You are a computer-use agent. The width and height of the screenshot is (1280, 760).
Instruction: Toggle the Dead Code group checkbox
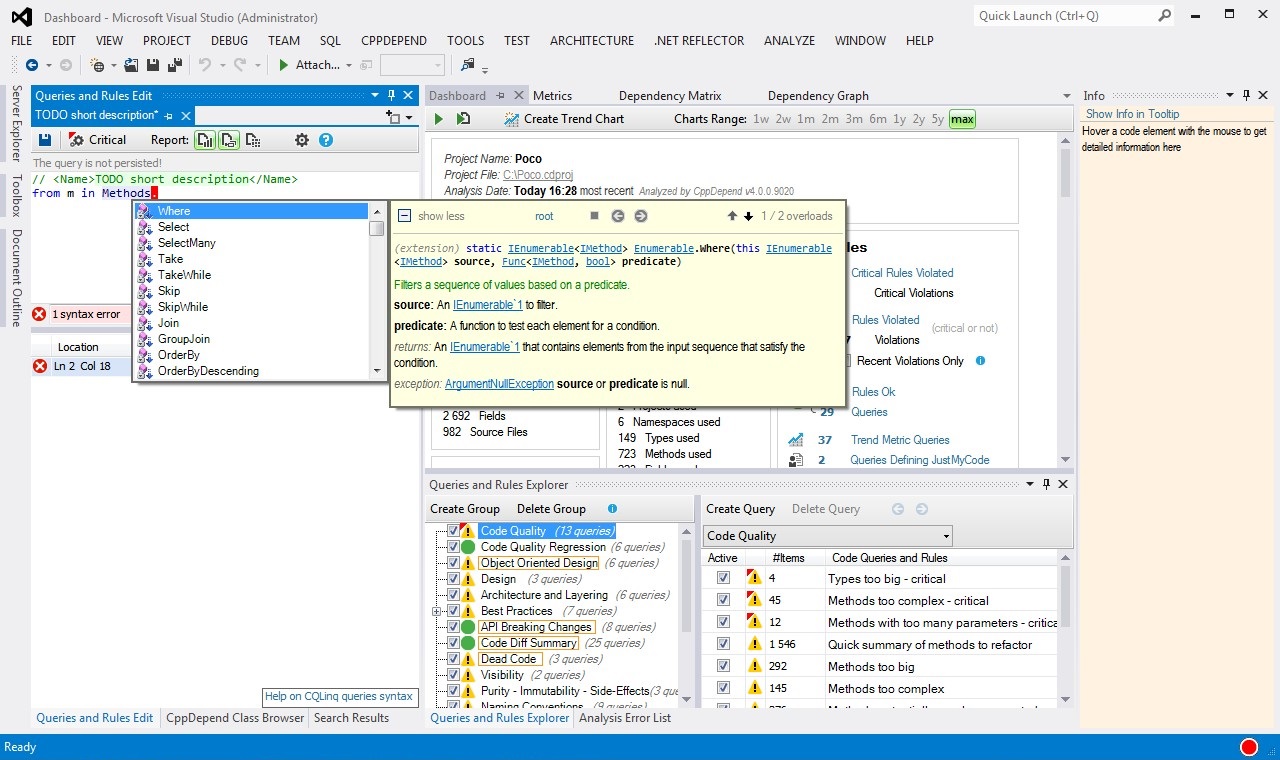tap(454, 659)
